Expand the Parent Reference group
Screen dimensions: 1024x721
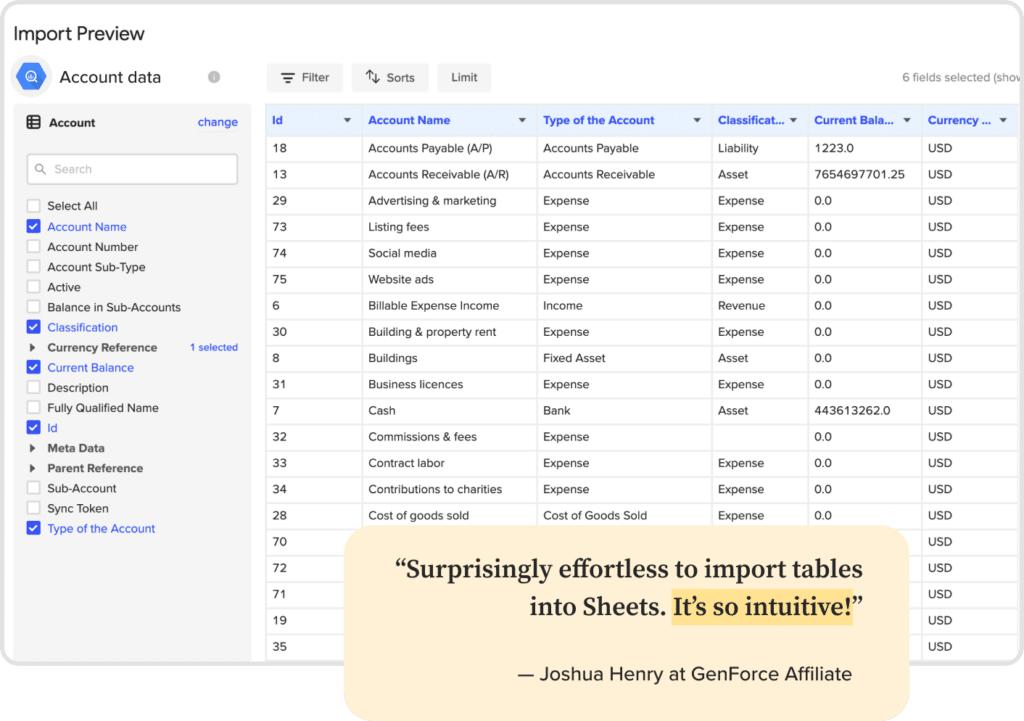tap(32, 468)
